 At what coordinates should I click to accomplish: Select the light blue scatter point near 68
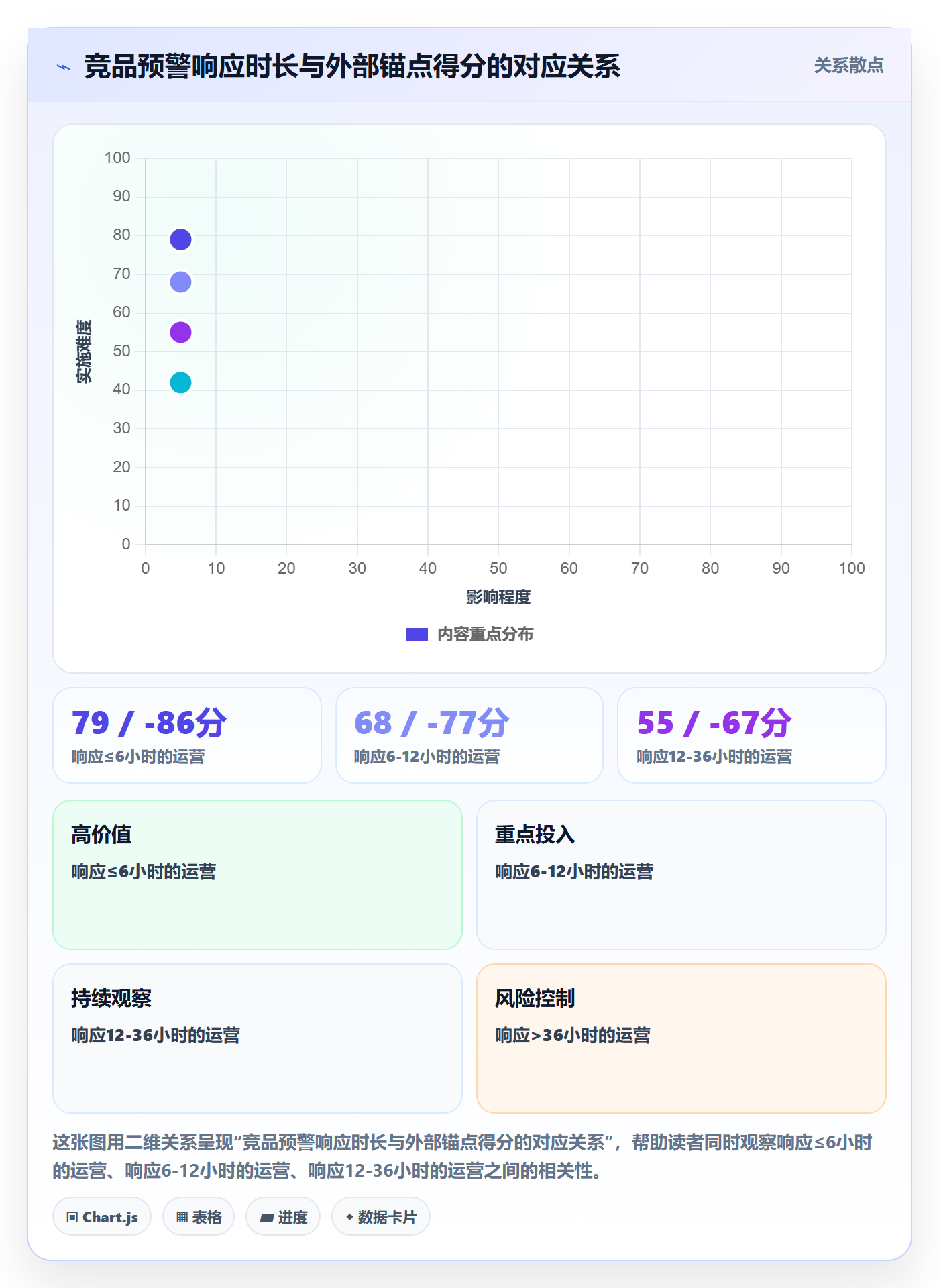180,282
